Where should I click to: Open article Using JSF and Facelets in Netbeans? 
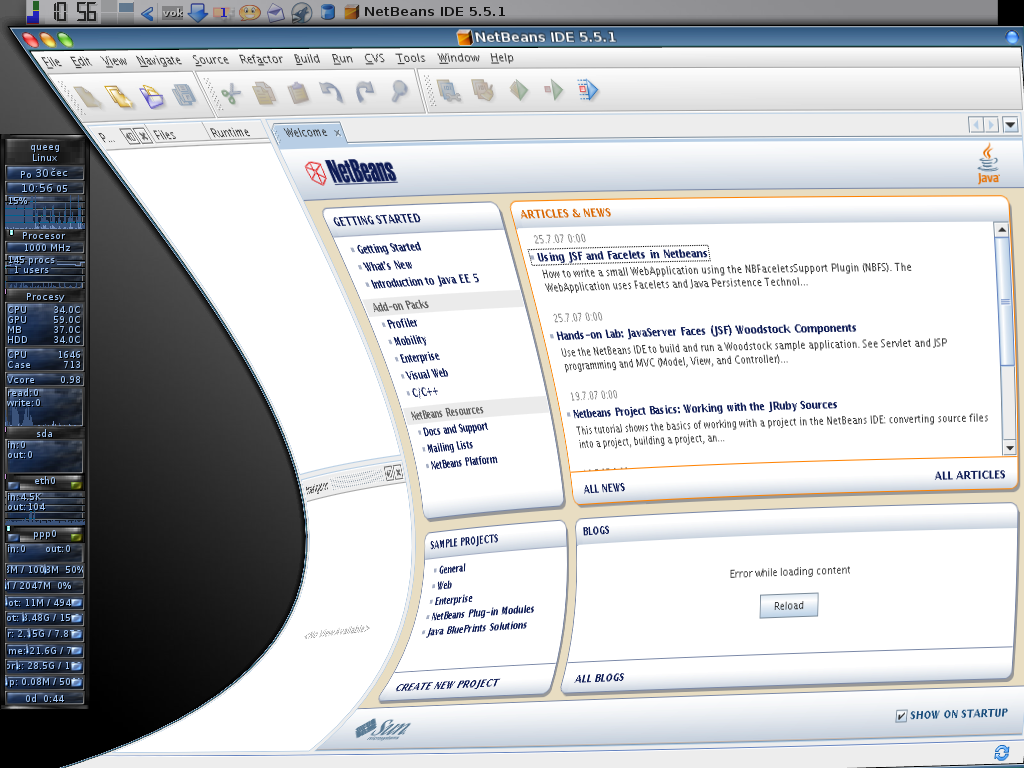pos(622,255)
